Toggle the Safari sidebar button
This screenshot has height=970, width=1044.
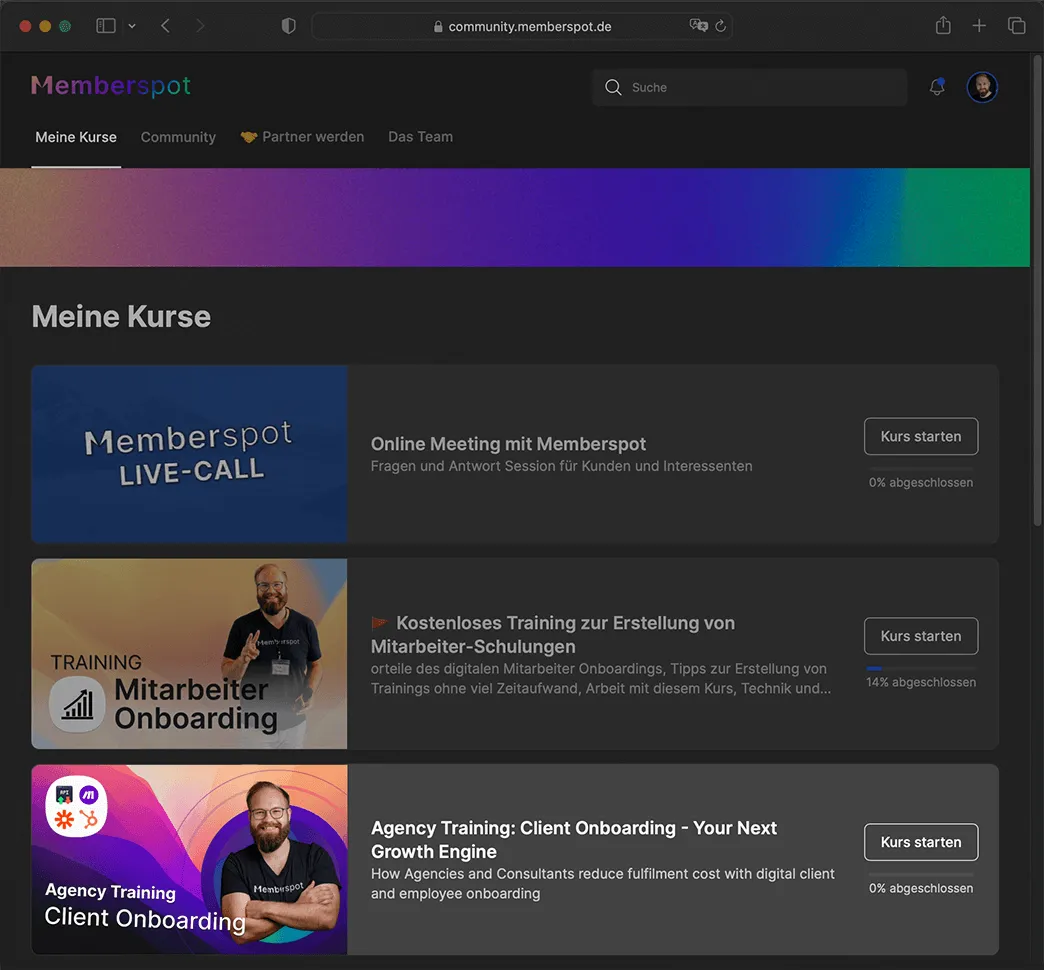106,26
